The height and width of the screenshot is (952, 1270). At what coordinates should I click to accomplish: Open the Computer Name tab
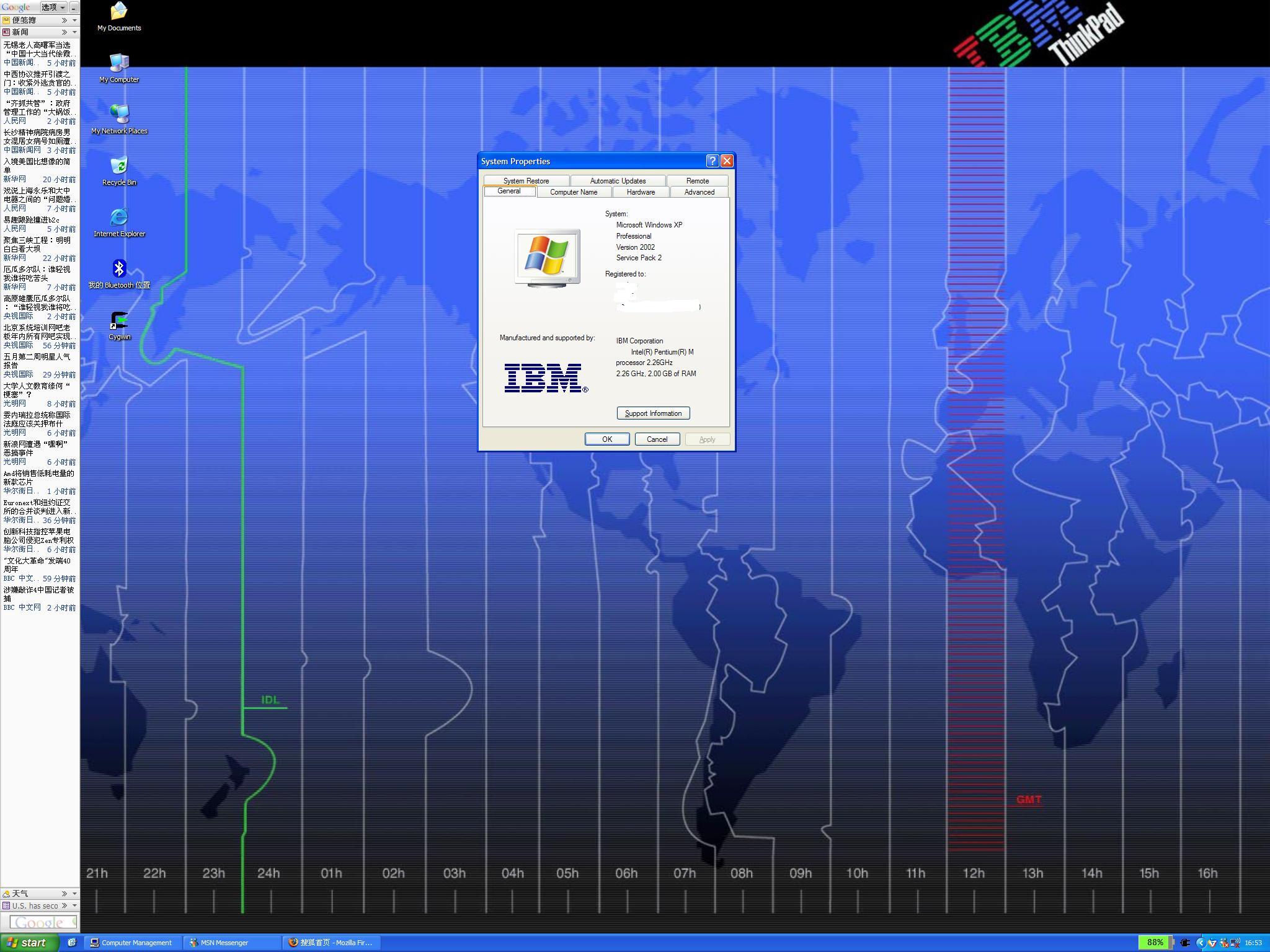coord(573,192)
